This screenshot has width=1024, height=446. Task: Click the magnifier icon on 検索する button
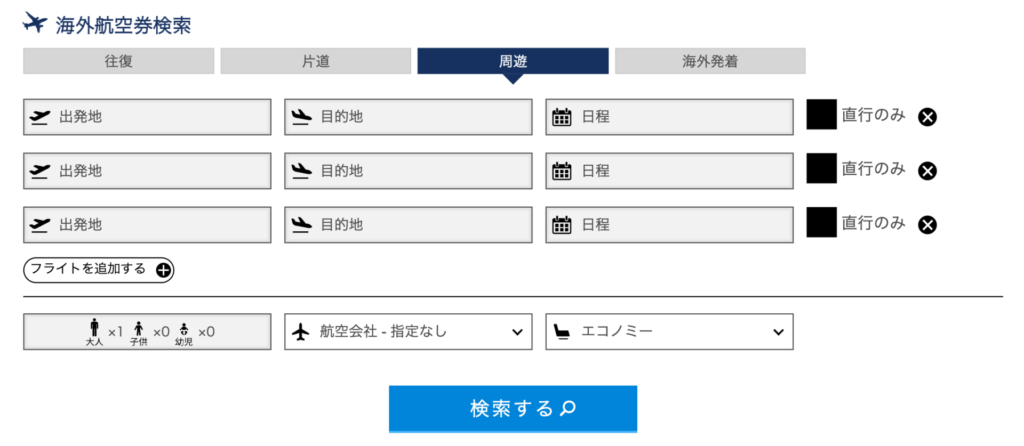pos(568,408)
